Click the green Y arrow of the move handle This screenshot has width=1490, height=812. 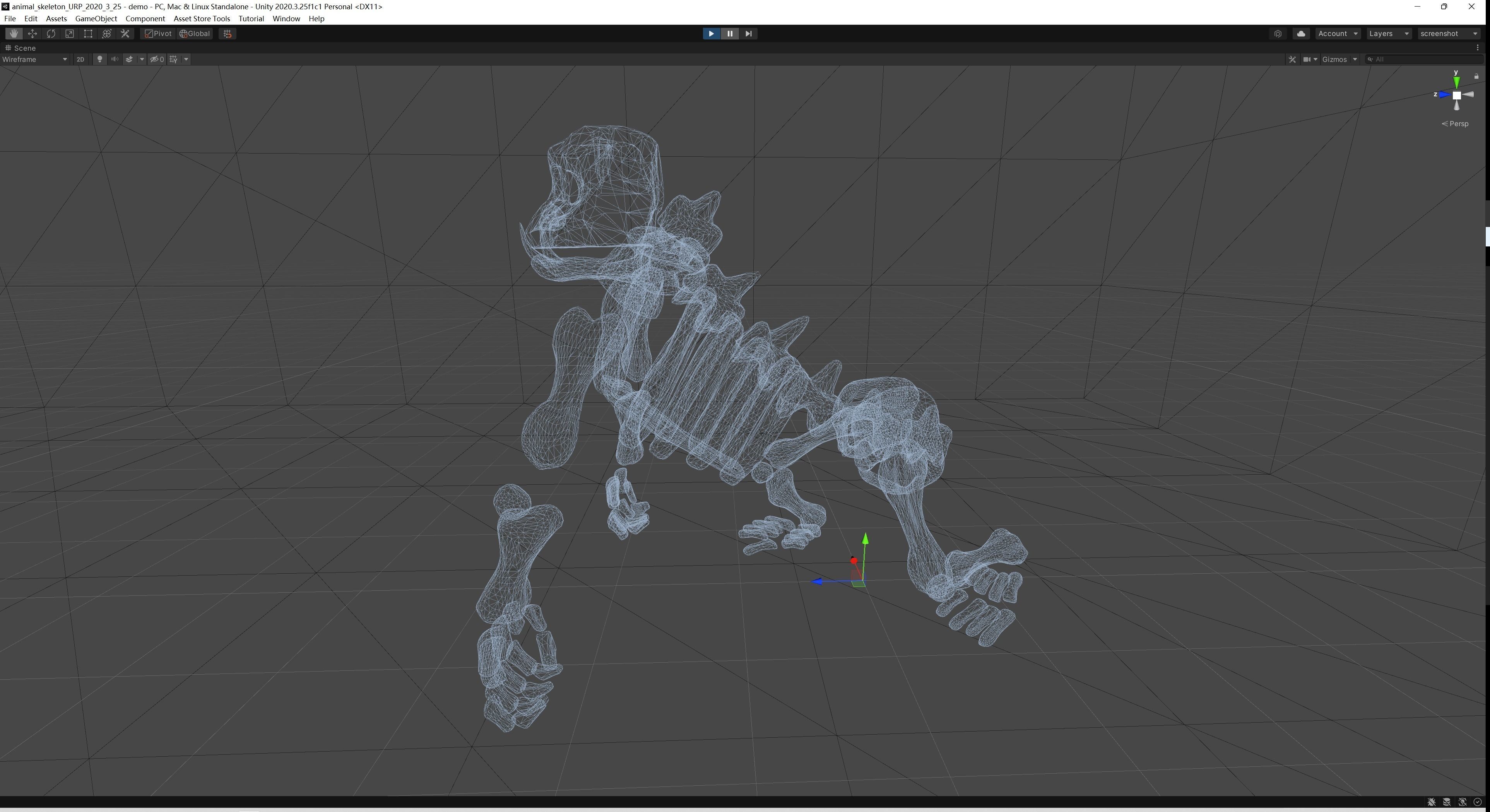tap(865, 539)
